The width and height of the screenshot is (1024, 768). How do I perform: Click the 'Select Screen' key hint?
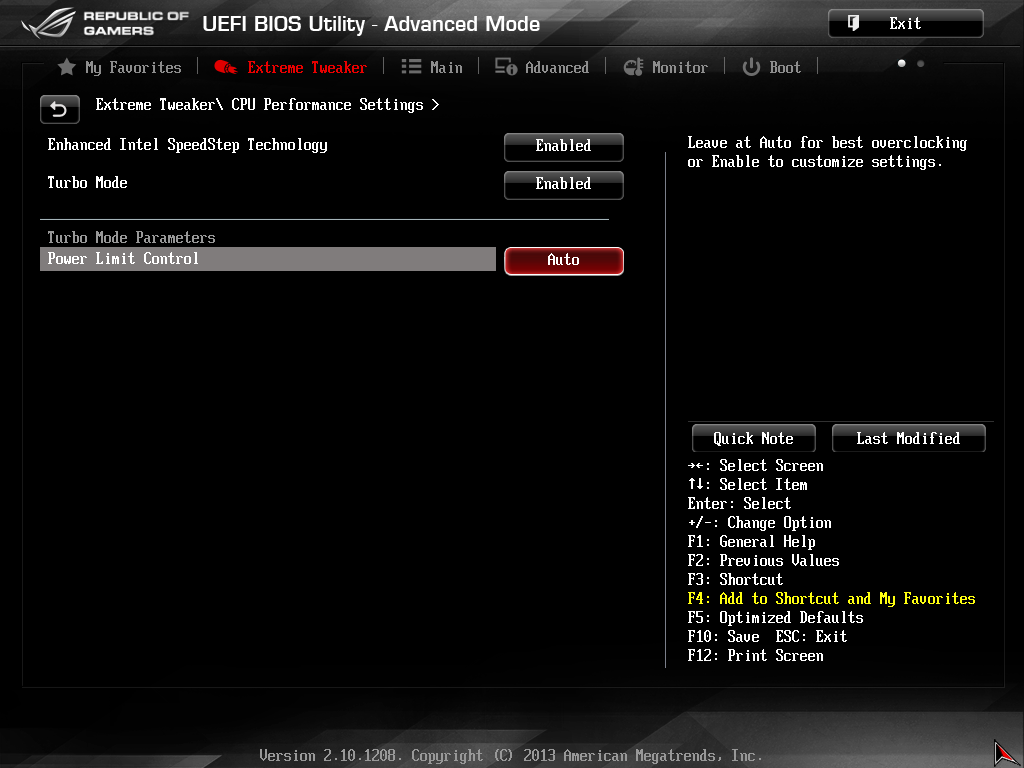click(756, 466)
